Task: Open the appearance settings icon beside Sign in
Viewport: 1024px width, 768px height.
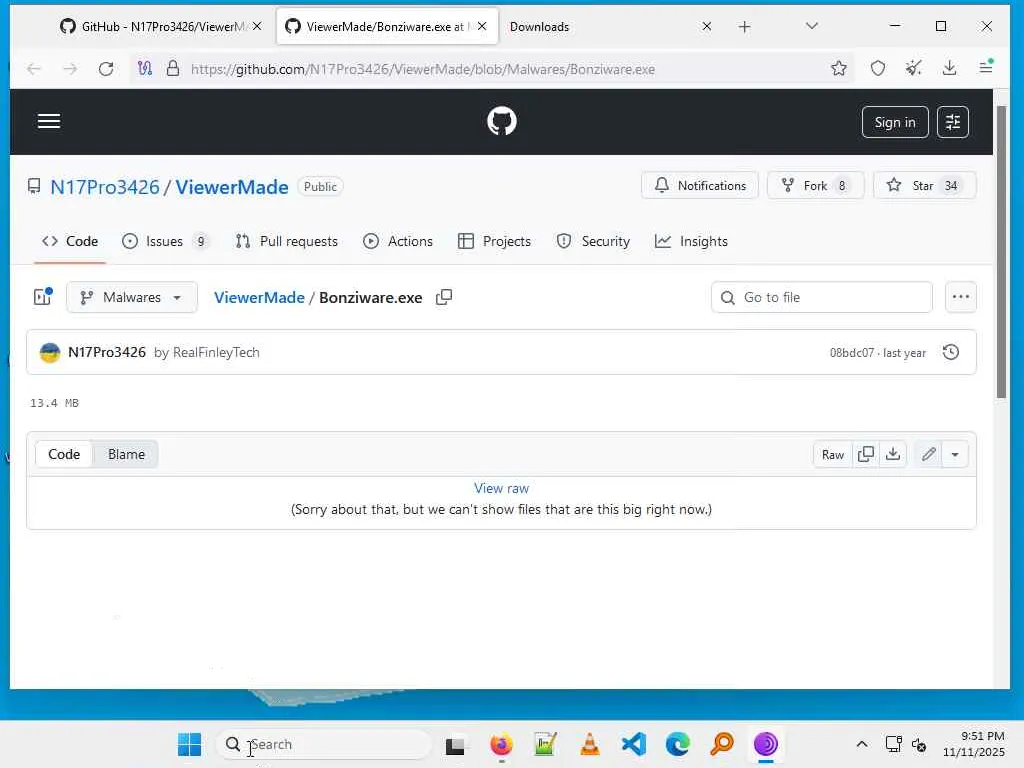Action: (x=953, y=122)
